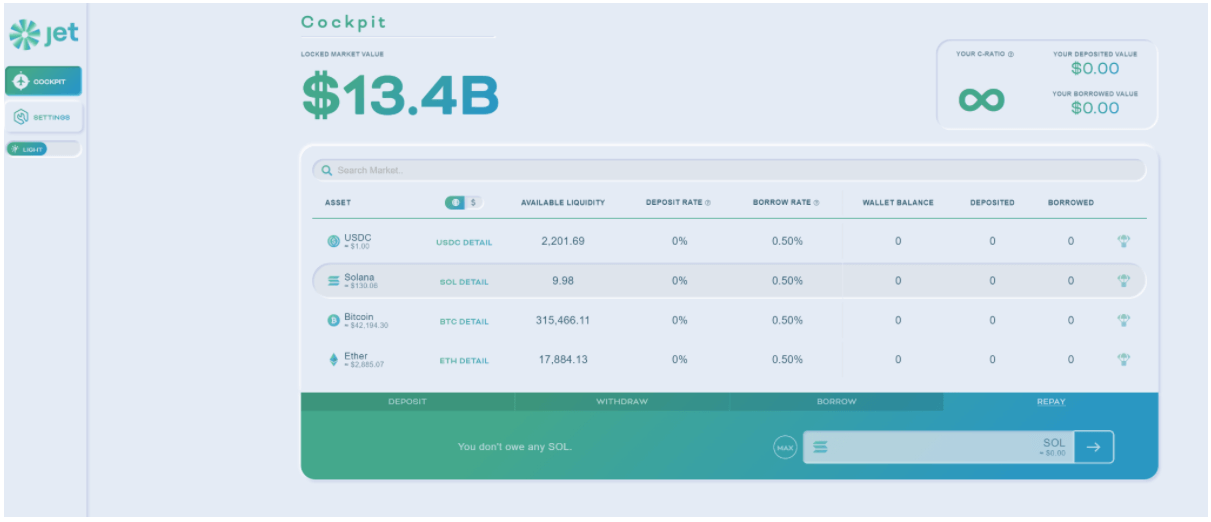Viewport: 1211px width, 522px height.
Task: Open Settings from the sidebar
Action: pos(43,117)
